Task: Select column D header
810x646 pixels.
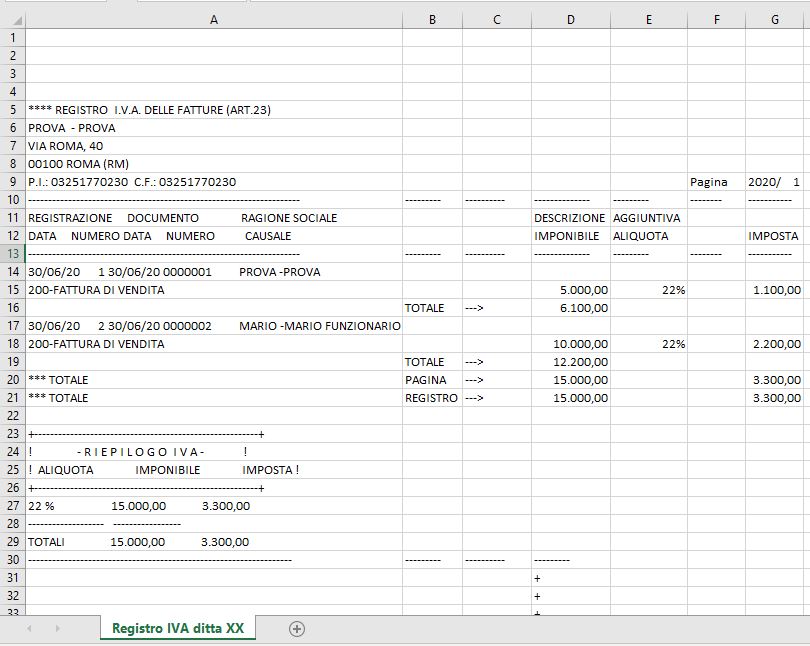Action: pyautogui.click(x=571, y=20)
